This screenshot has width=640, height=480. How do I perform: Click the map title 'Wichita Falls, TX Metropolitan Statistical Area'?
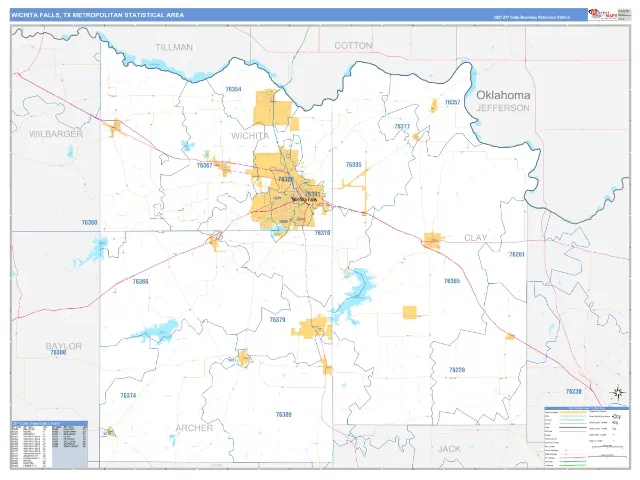98,15
